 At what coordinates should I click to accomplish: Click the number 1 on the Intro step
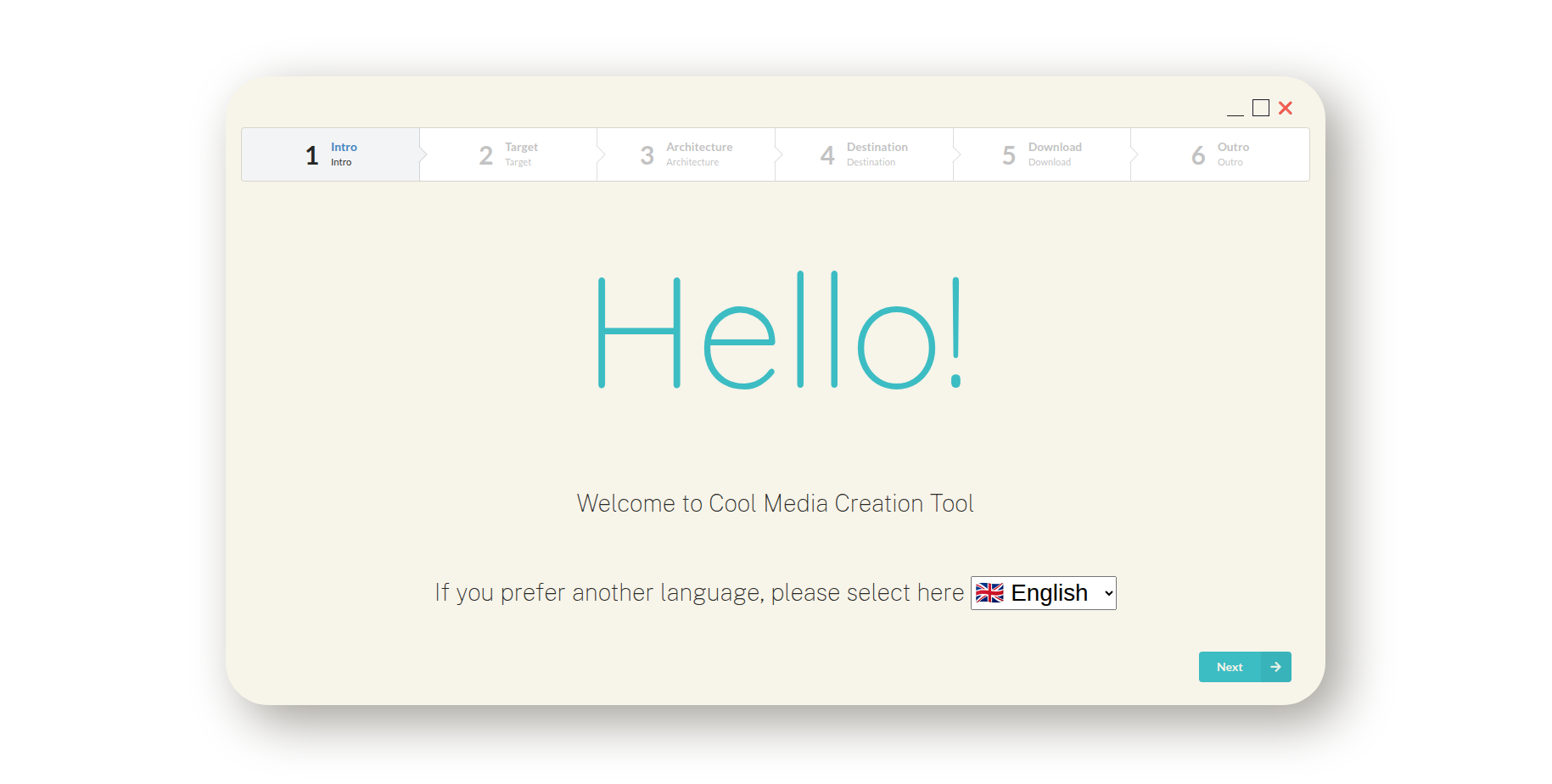point(311,155)
